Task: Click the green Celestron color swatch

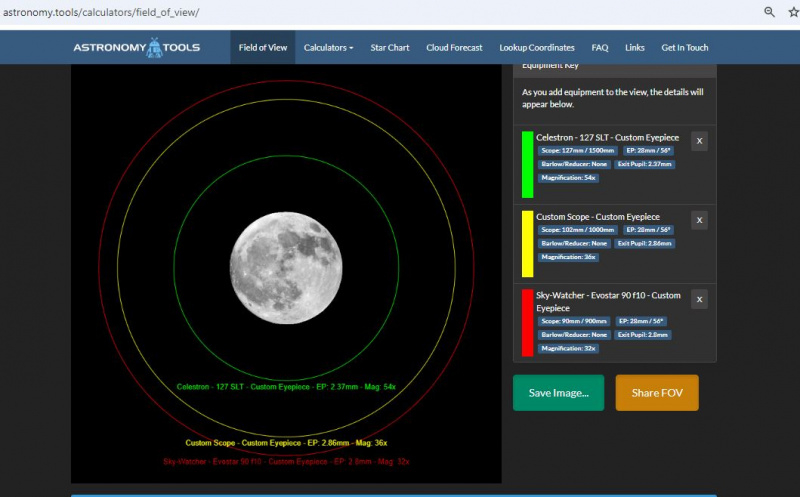Action: 527,164
